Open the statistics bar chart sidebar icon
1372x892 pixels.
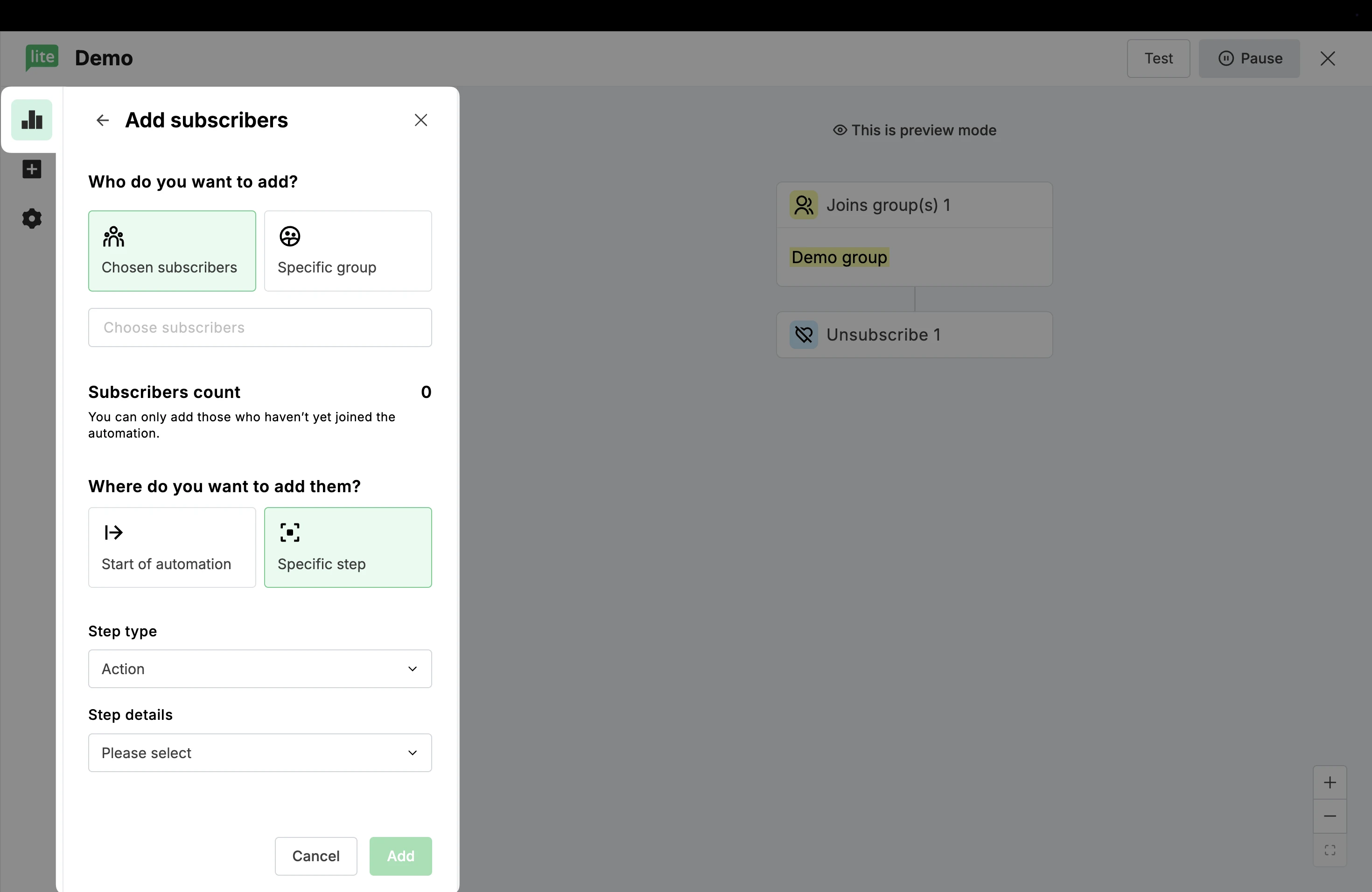pyautogui.click(x=32, y=120)
